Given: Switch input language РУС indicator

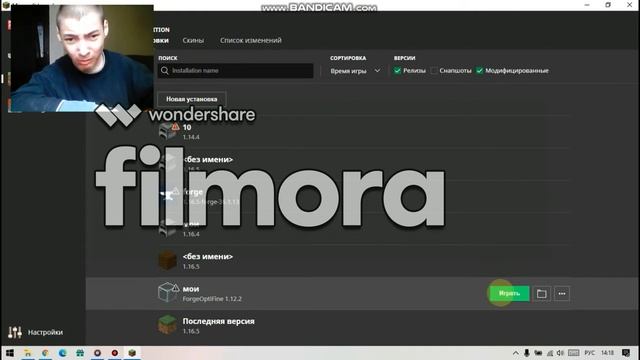Looking at the screenshot, I should (589, 353).
